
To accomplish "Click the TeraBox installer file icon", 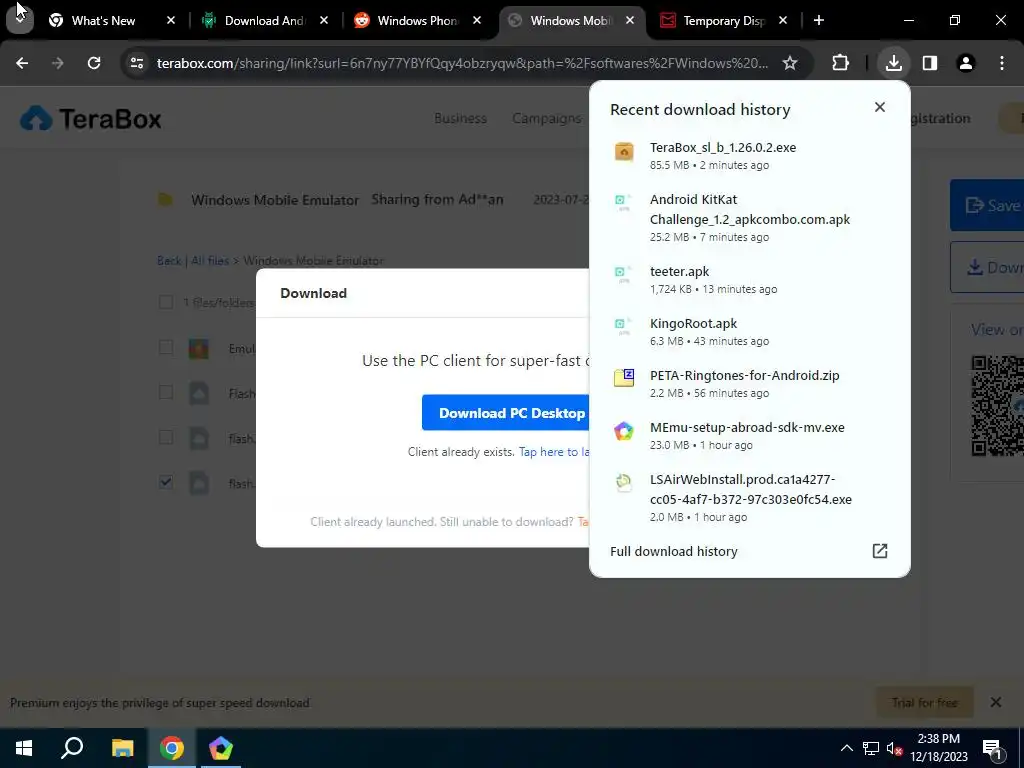I will pyautogui.click(x=624, y=152).
